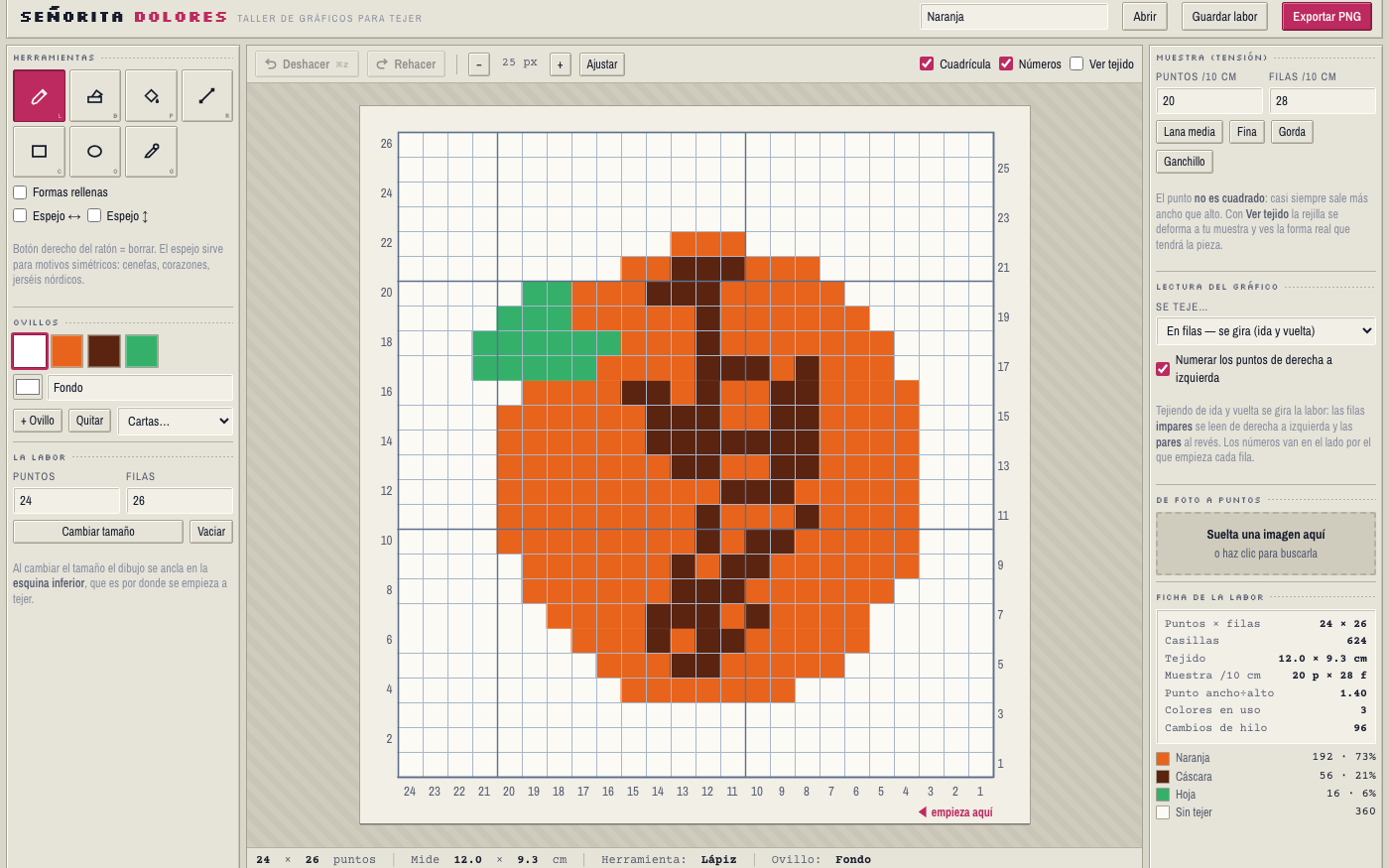Click the project name field Naranja
This screenshot has height=868, width=1389.
[1014, 17]
